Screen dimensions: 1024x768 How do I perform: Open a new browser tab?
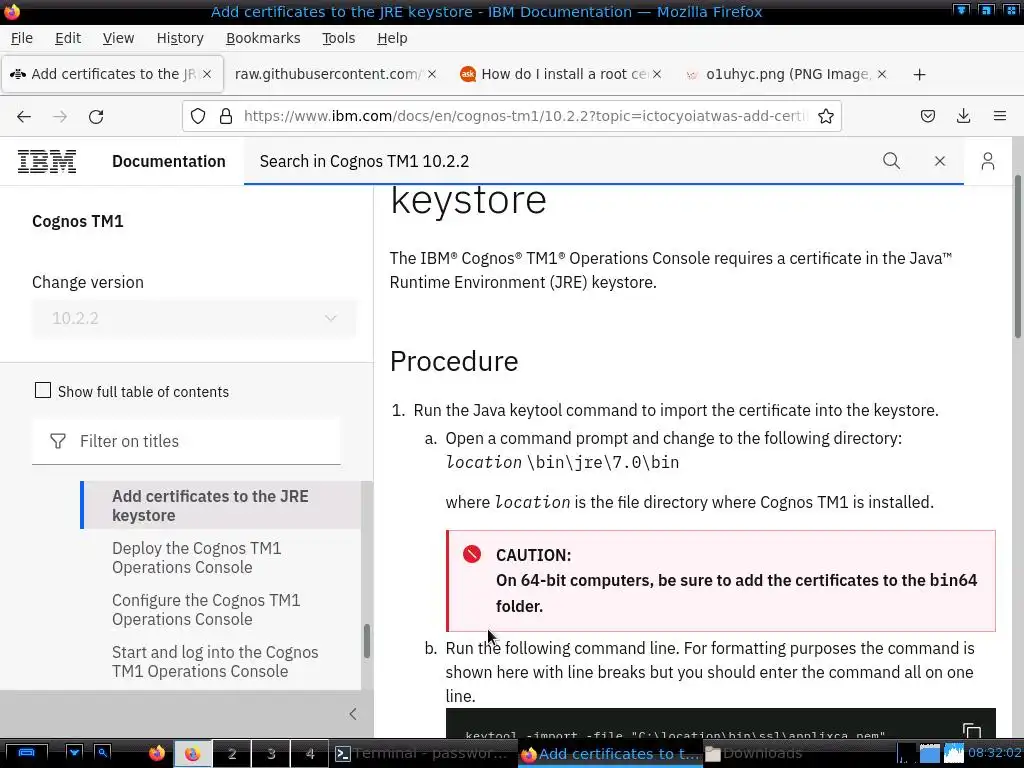920,74
